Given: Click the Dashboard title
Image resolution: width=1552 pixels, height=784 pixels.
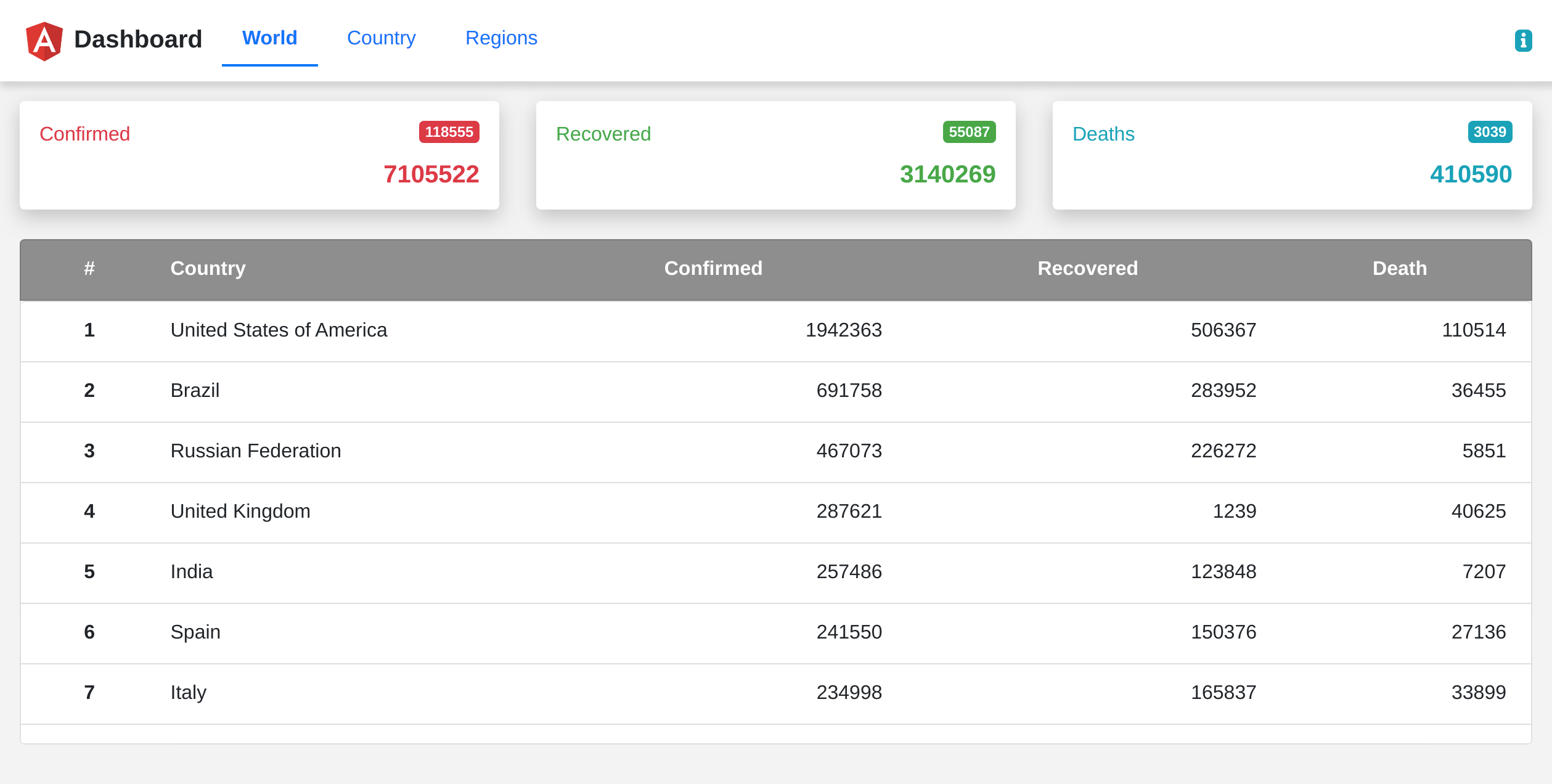Looking at the screenshot, I should click(x=138, y=39).
